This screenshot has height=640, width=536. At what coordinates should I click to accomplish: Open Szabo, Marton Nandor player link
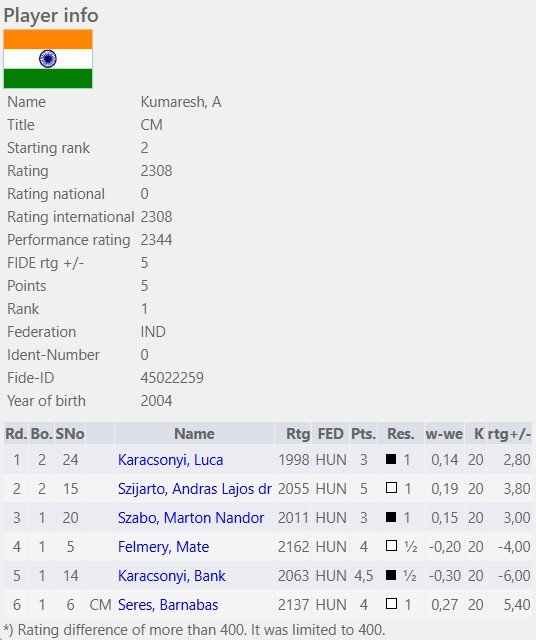(x=191, y=518)
